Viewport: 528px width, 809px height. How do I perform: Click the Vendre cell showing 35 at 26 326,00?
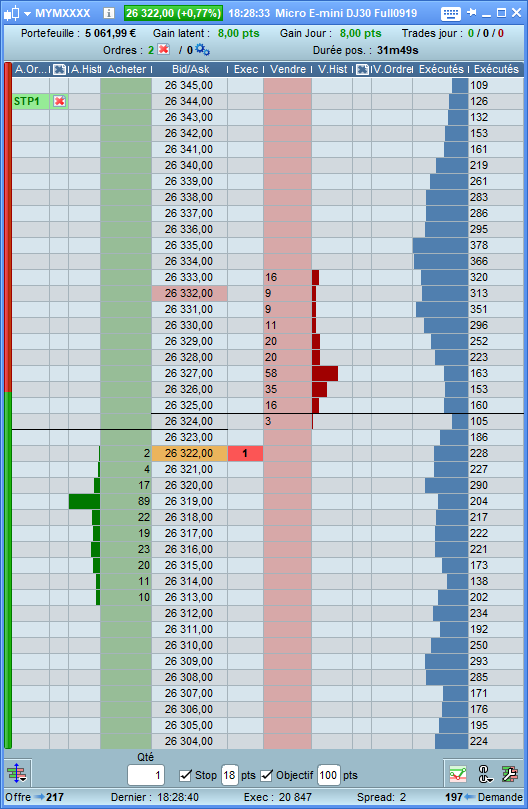287,389
